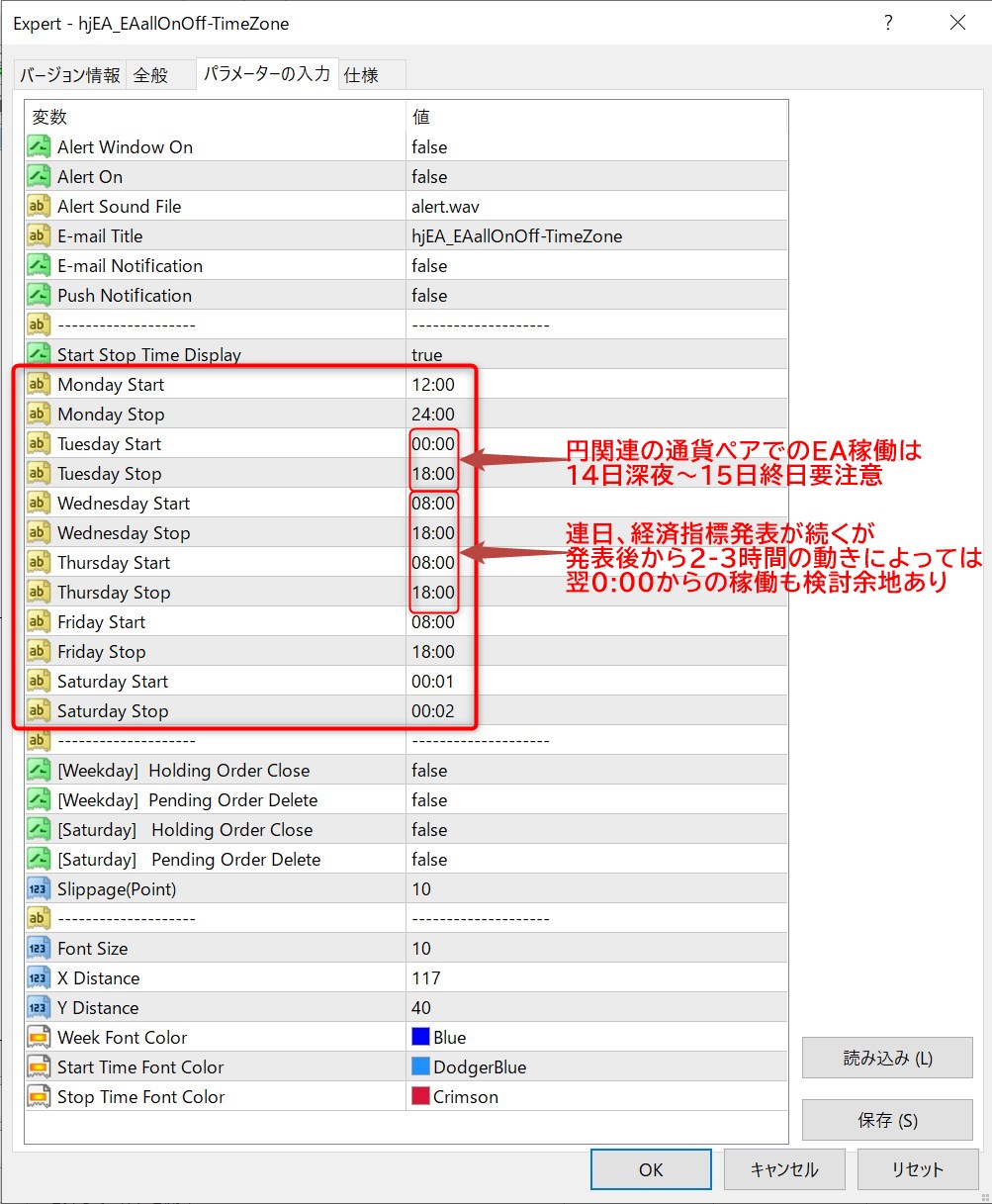Viewport: 992px width, 1204px height.
Task: Click the hjEA_EAallOnOff-TimeZone E-mail Title value
Action: (517, 236)
